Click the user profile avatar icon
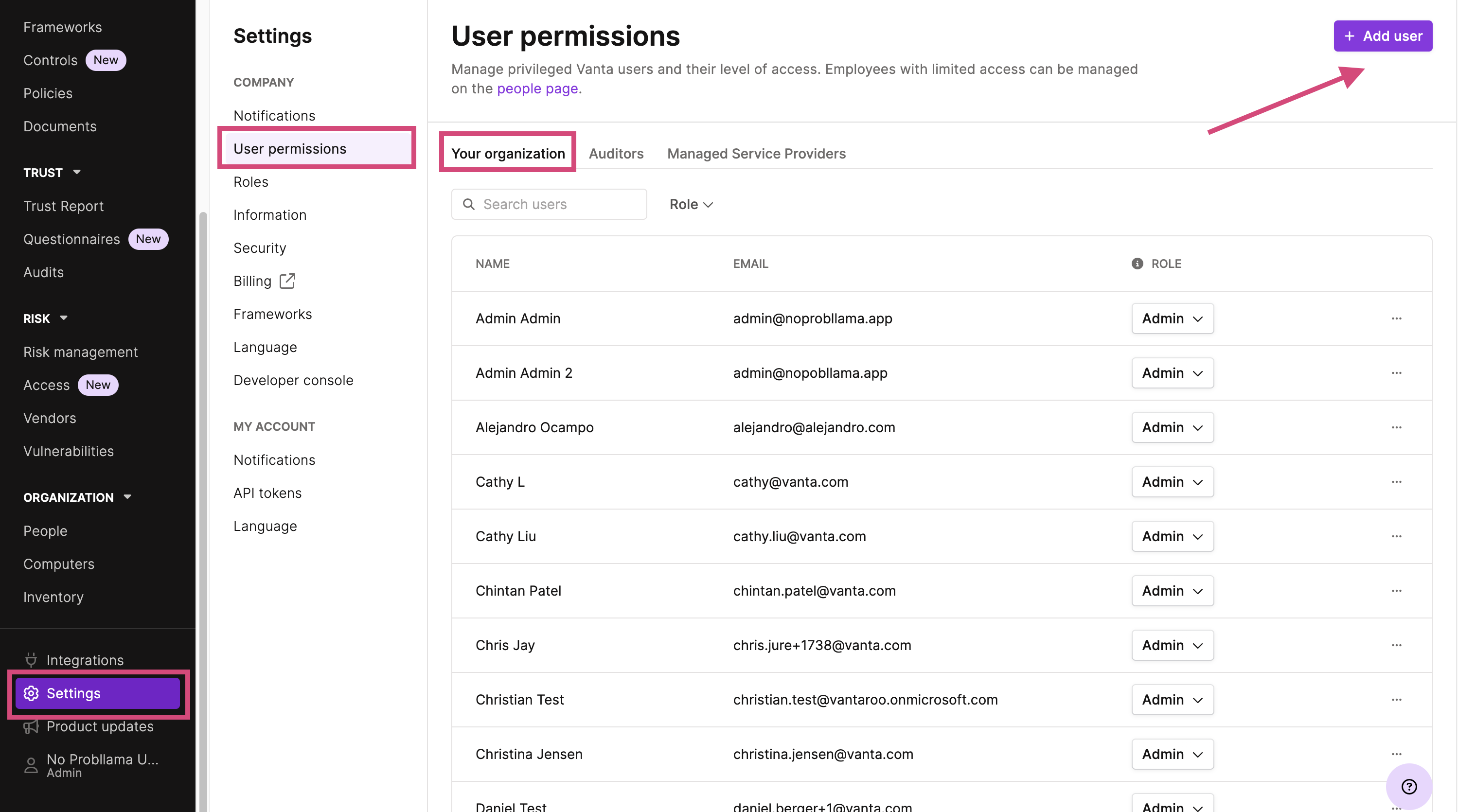 tap(31, 765)
